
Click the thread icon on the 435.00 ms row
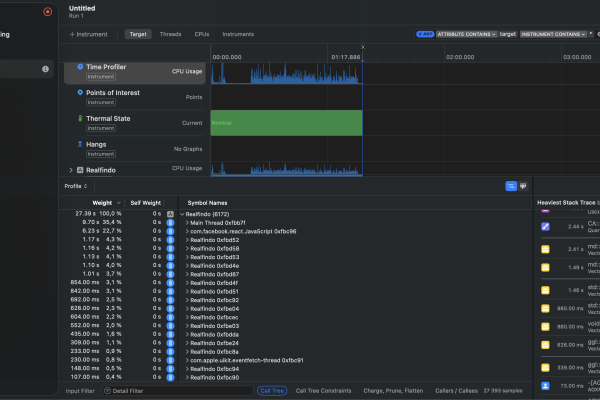pos(170,335)
